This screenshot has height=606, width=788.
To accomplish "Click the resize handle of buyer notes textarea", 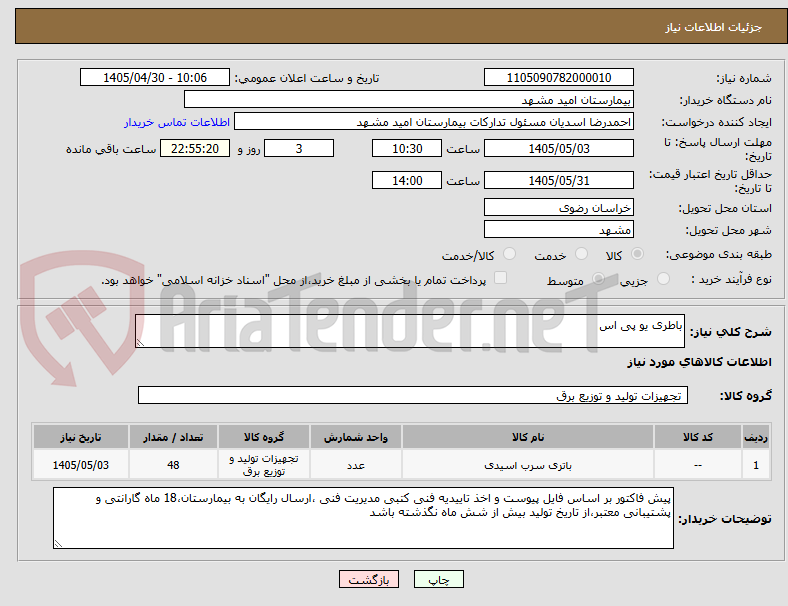I will [58, 544].
